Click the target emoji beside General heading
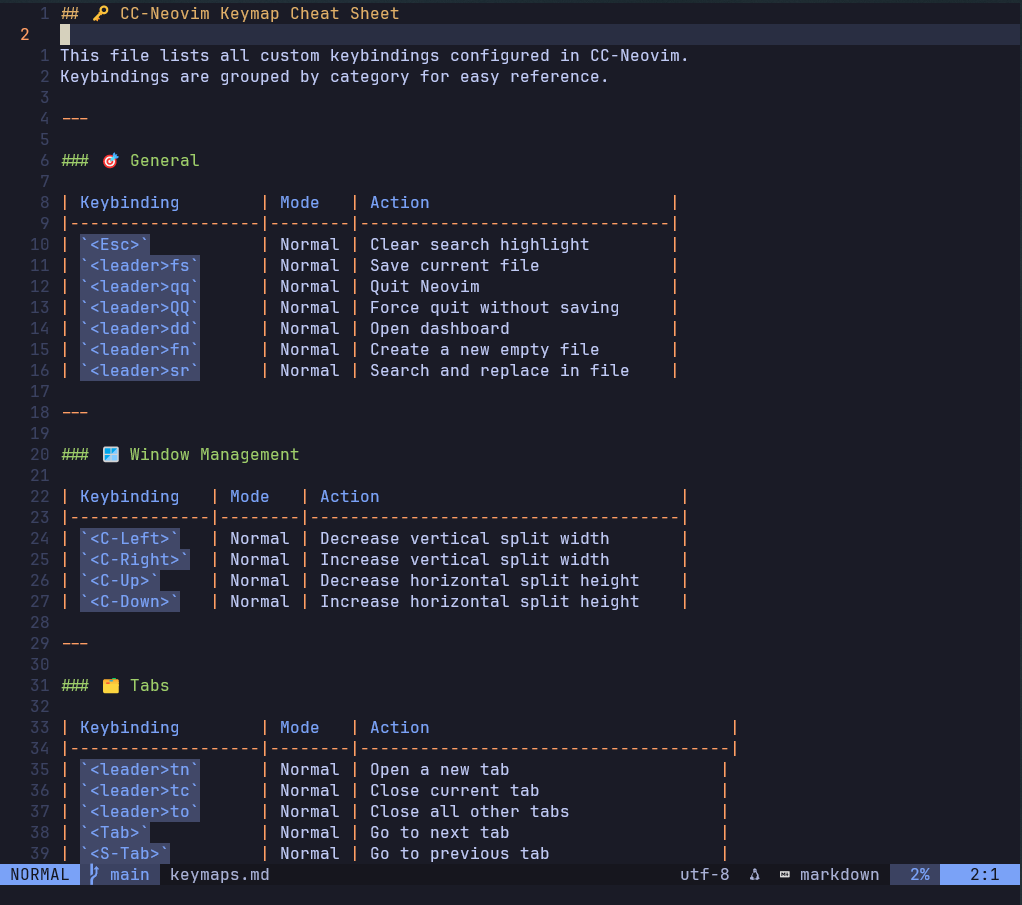Screen dimensions: 1022x905 (x=110, y=161)
